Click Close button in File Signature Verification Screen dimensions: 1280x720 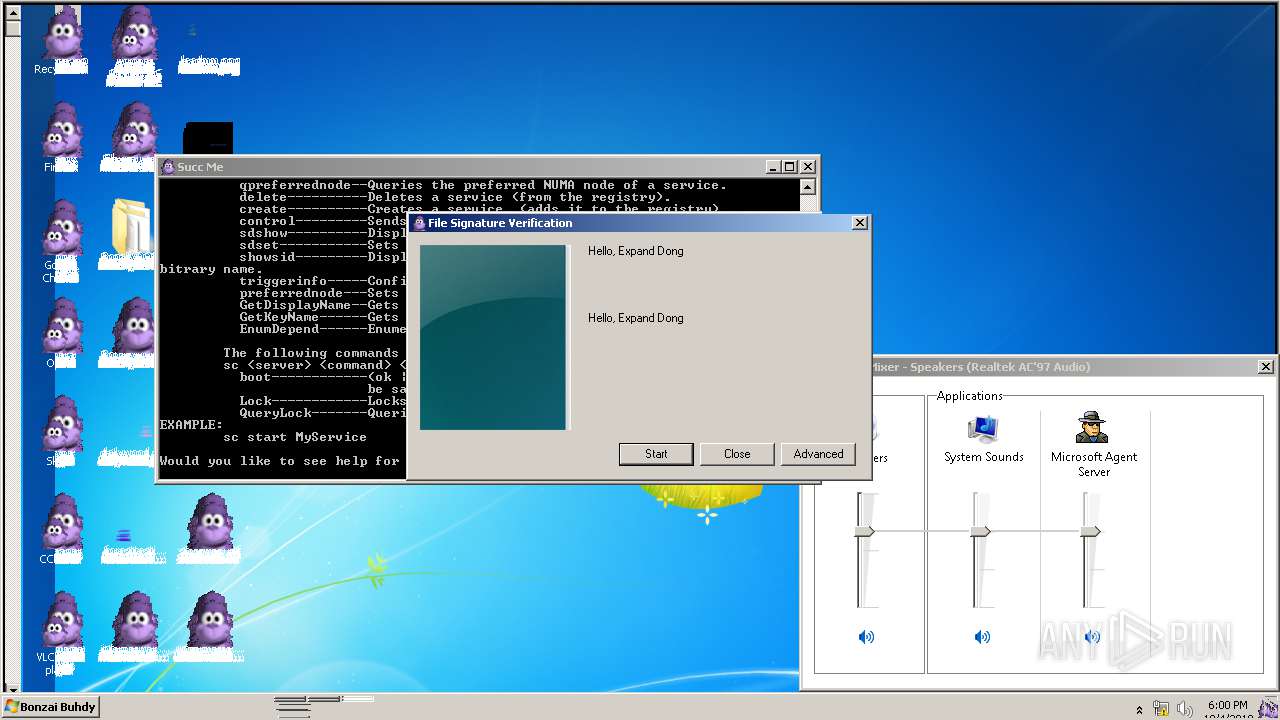click(x=737, y=454)
